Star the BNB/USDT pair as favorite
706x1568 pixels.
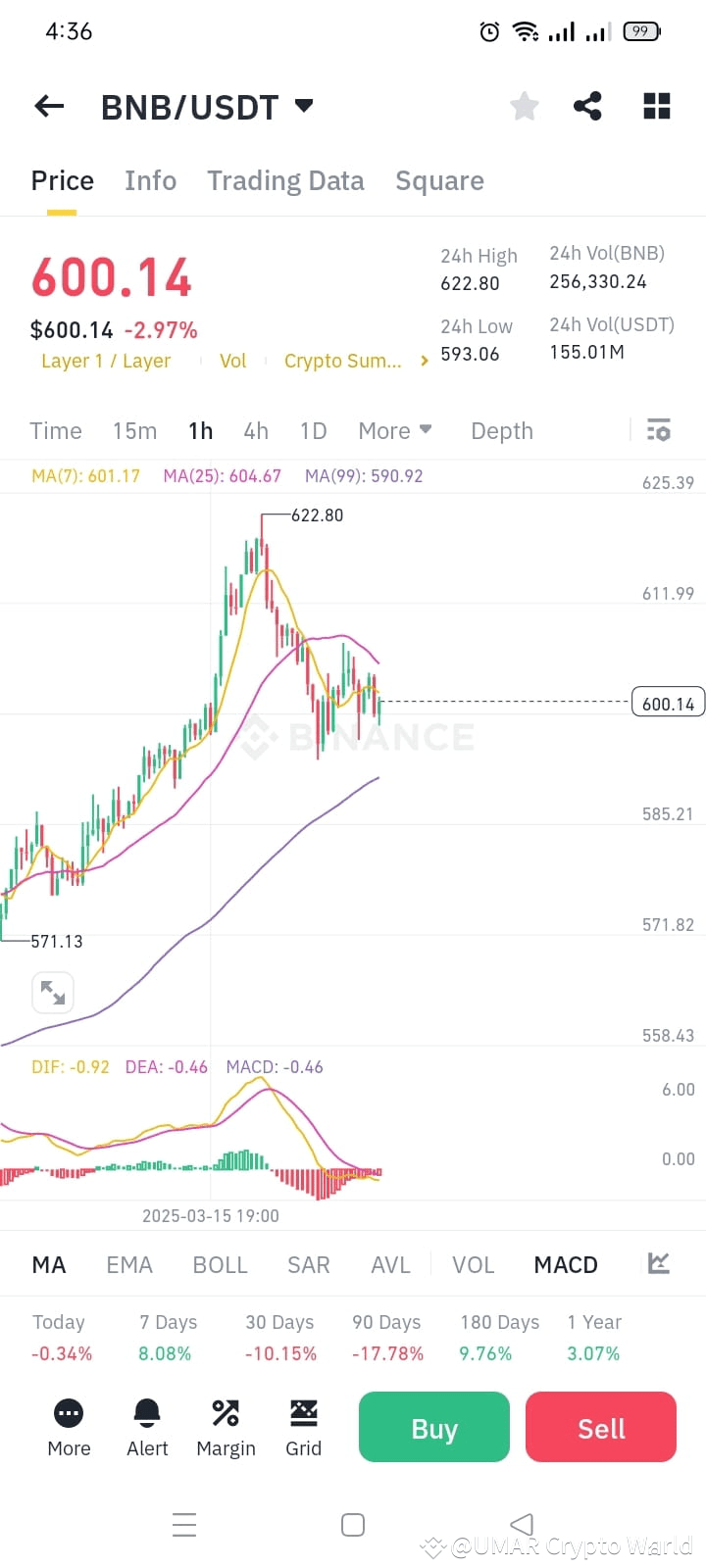[x=524, y=106]
